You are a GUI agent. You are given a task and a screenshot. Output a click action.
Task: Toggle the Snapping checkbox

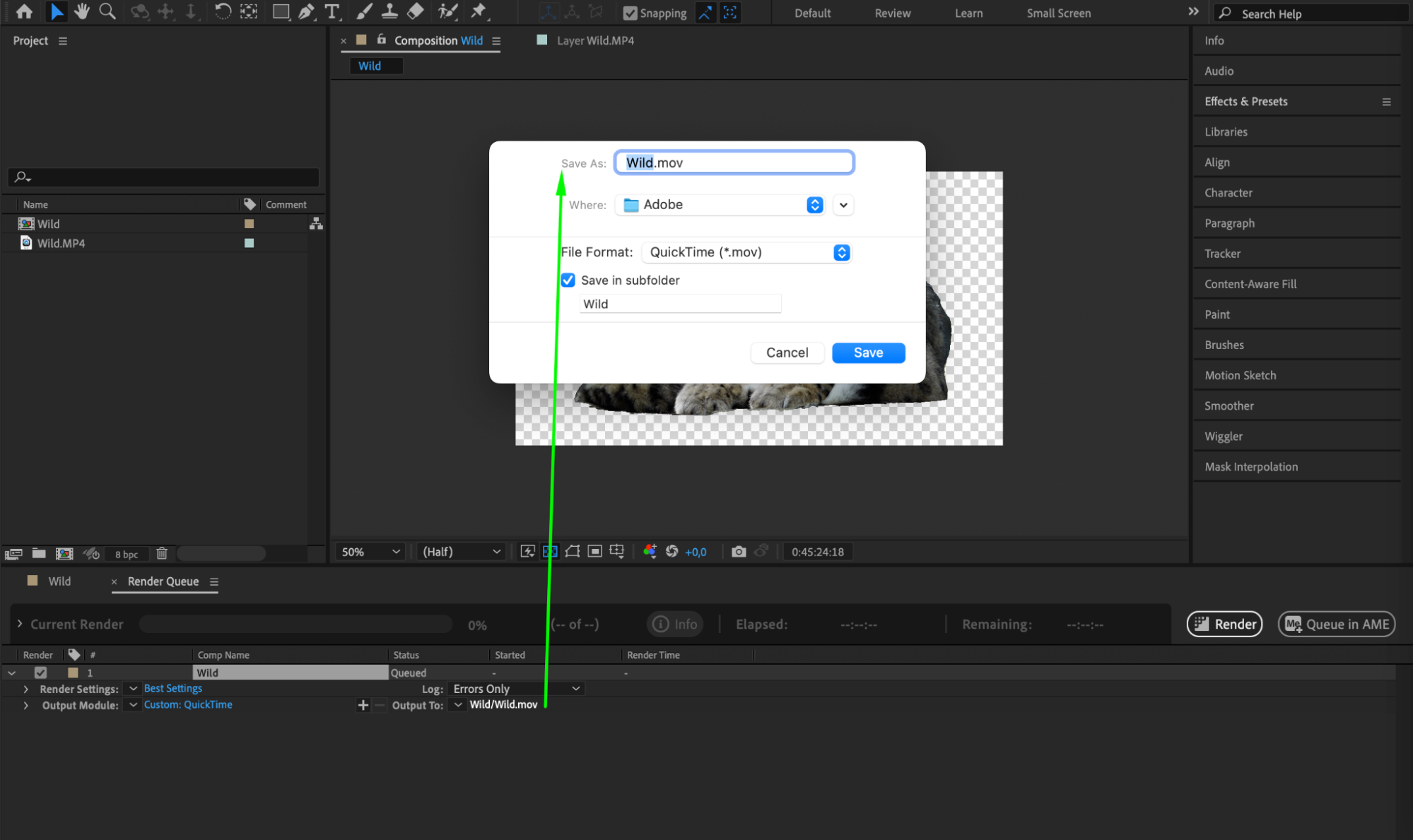tap(631, 13)
